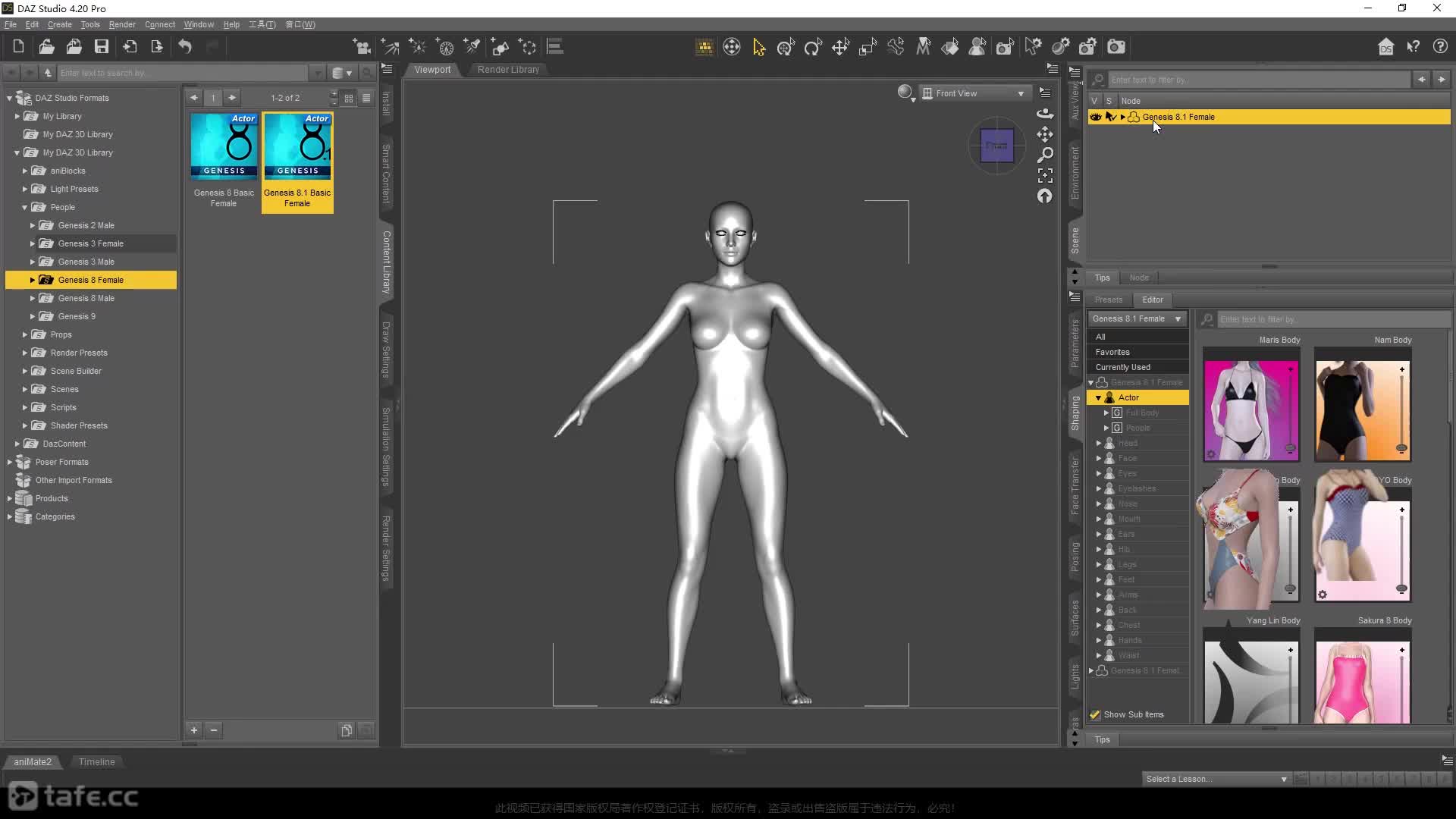This screenshot has width=1456, height=819.
Task: Select Favorites filter
Action: click(1112, 352)
